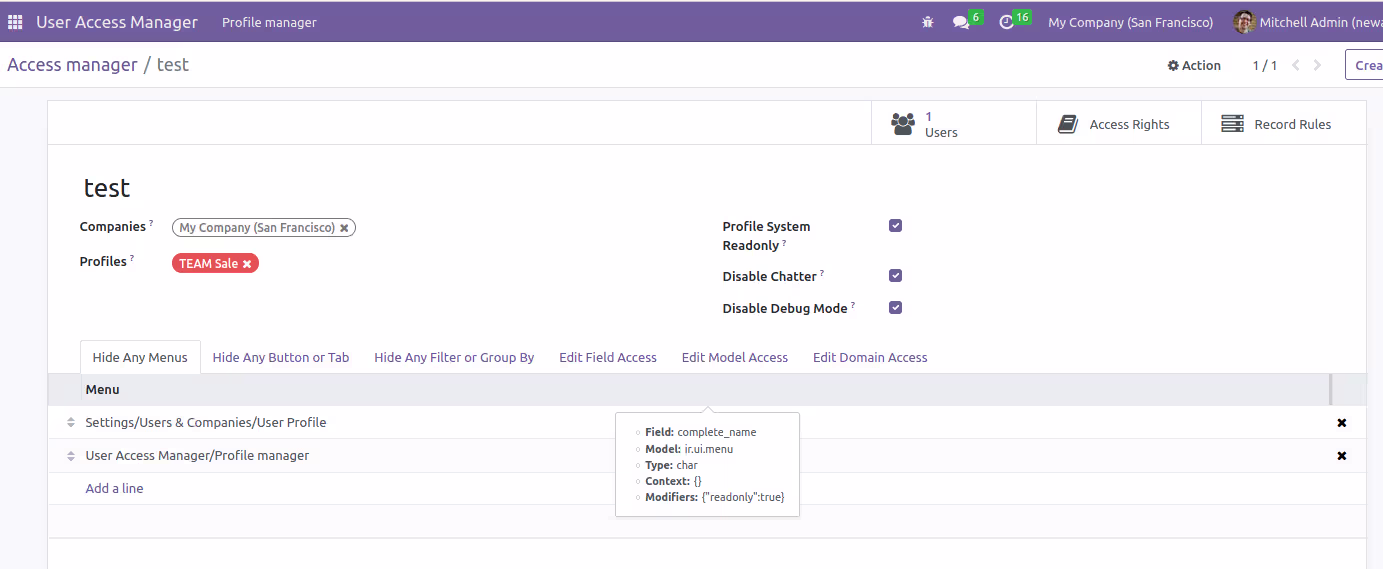The width and height of the screenshot is (1383, 569).
Task: Switch to Hide Any Filter or Group By tab
Action: [x=454, y=357]
